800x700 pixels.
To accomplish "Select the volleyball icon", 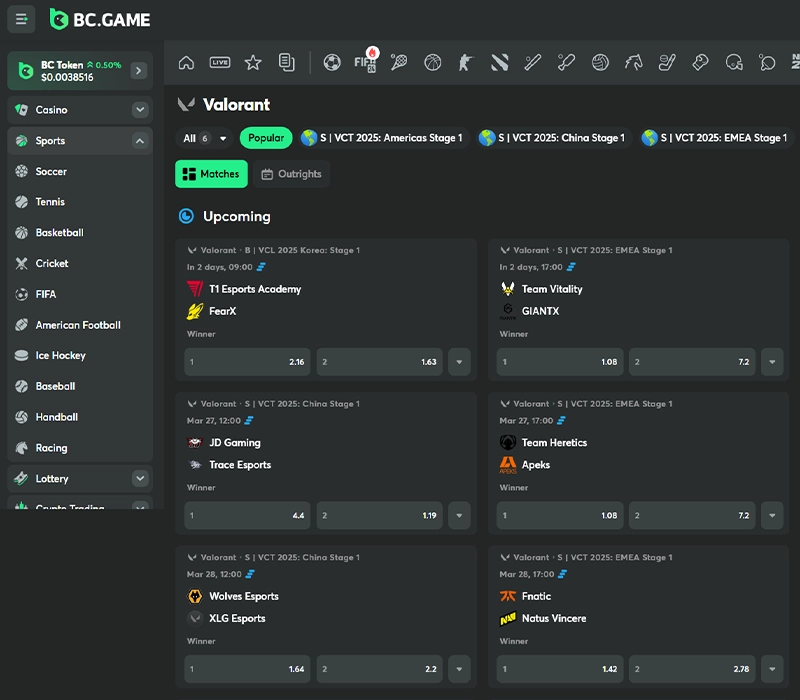I will [600, 63].
